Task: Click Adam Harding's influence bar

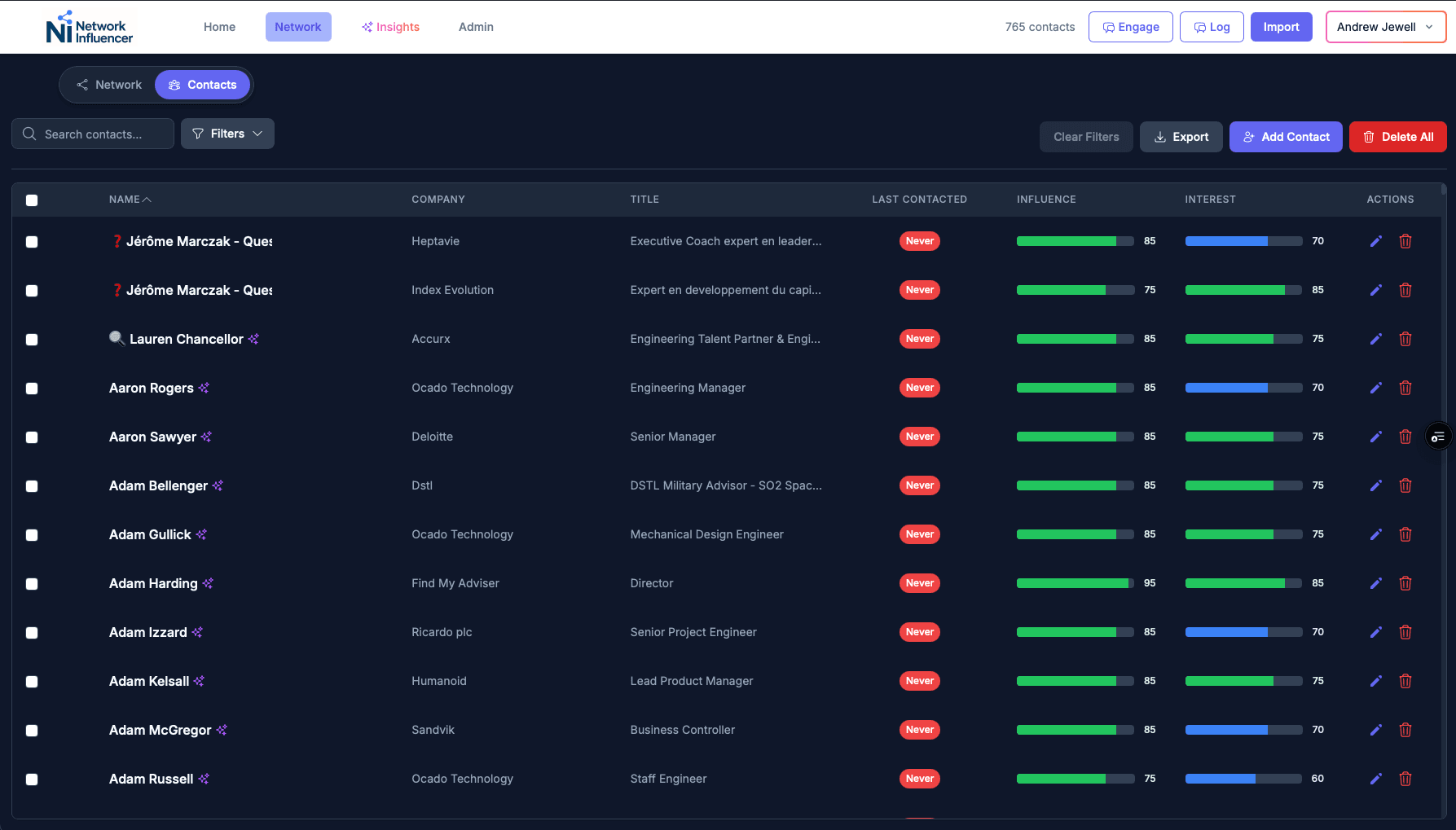Action: (1074, 583)
